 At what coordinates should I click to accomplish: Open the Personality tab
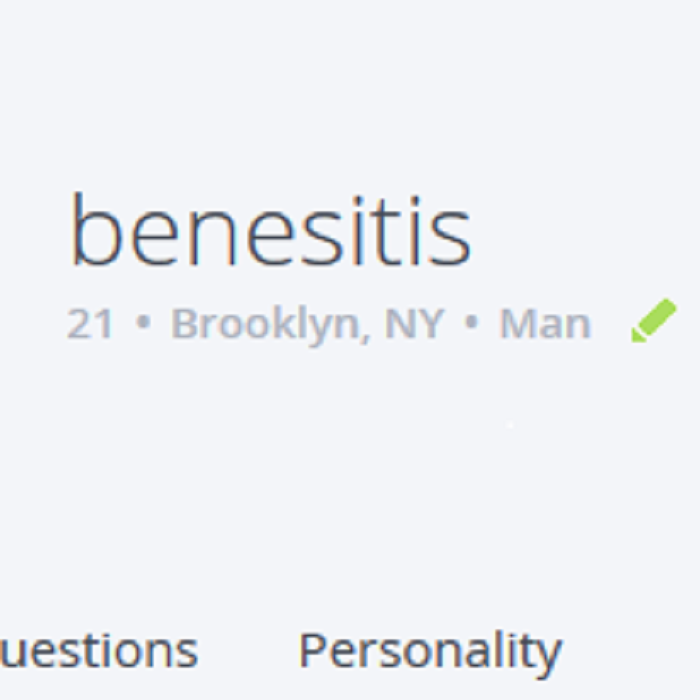(430, 652)
